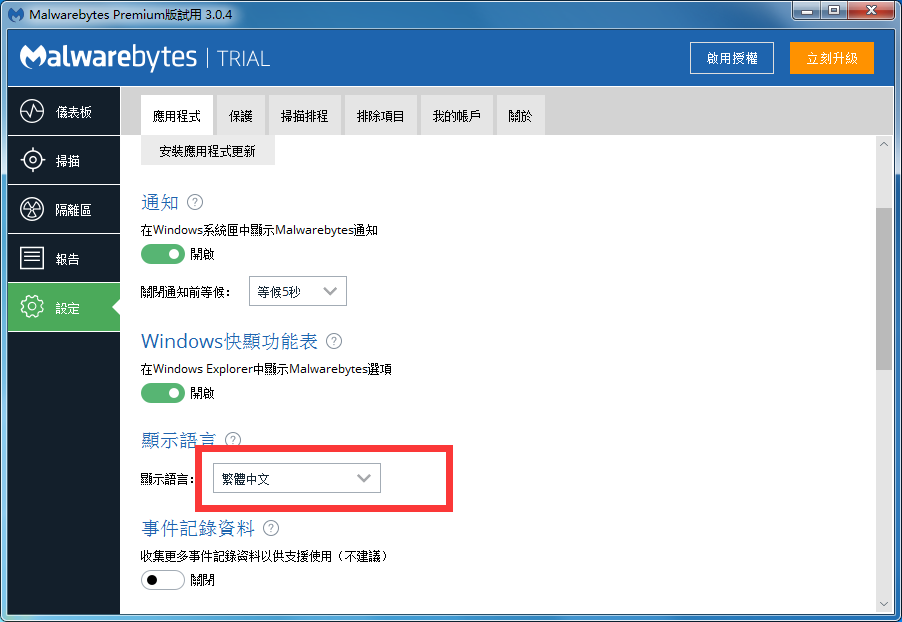Disable the 通知 notification toggle
This screenshot has height=622, width=902.
pyautogui.click(x=163, y=254)
